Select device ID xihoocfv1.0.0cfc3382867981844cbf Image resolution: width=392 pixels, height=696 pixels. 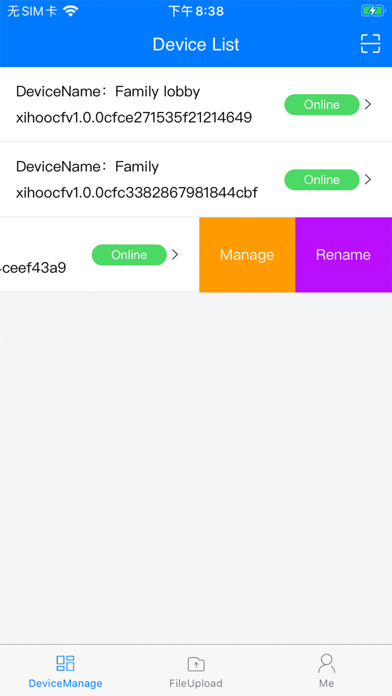point(137,193)
